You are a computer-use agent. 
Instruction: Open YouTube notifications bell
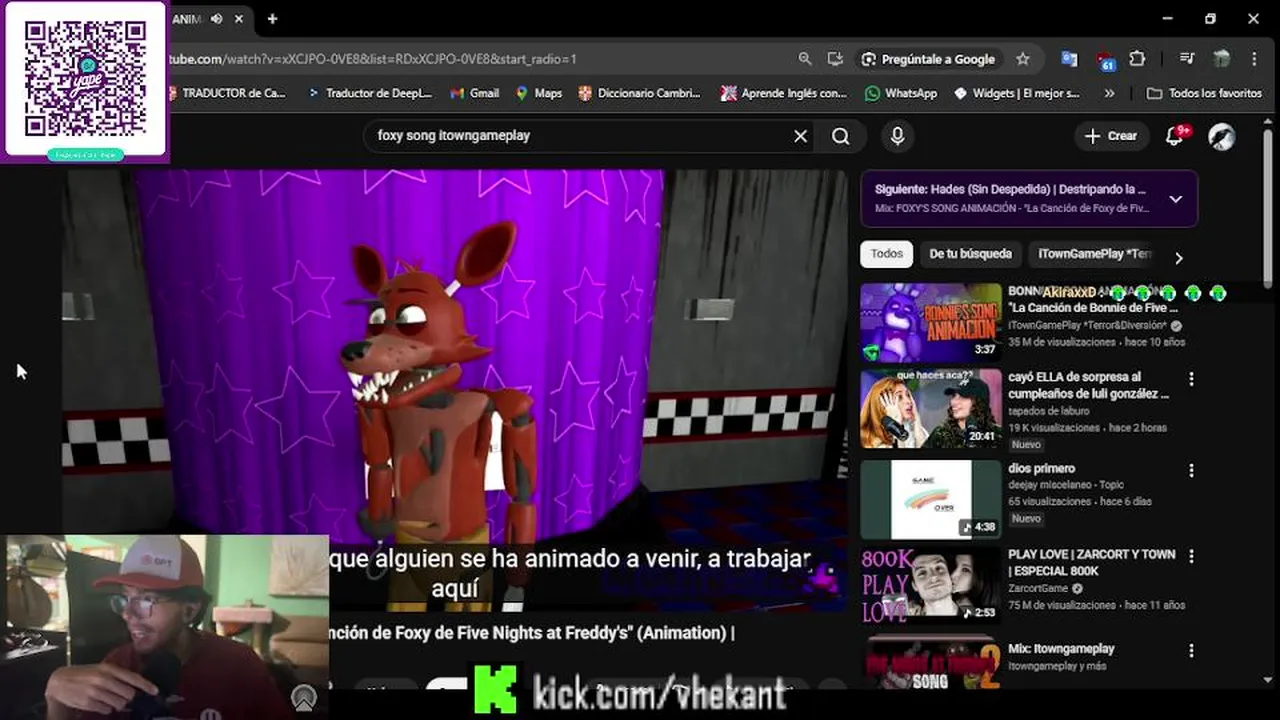[x=1176, y=136]
